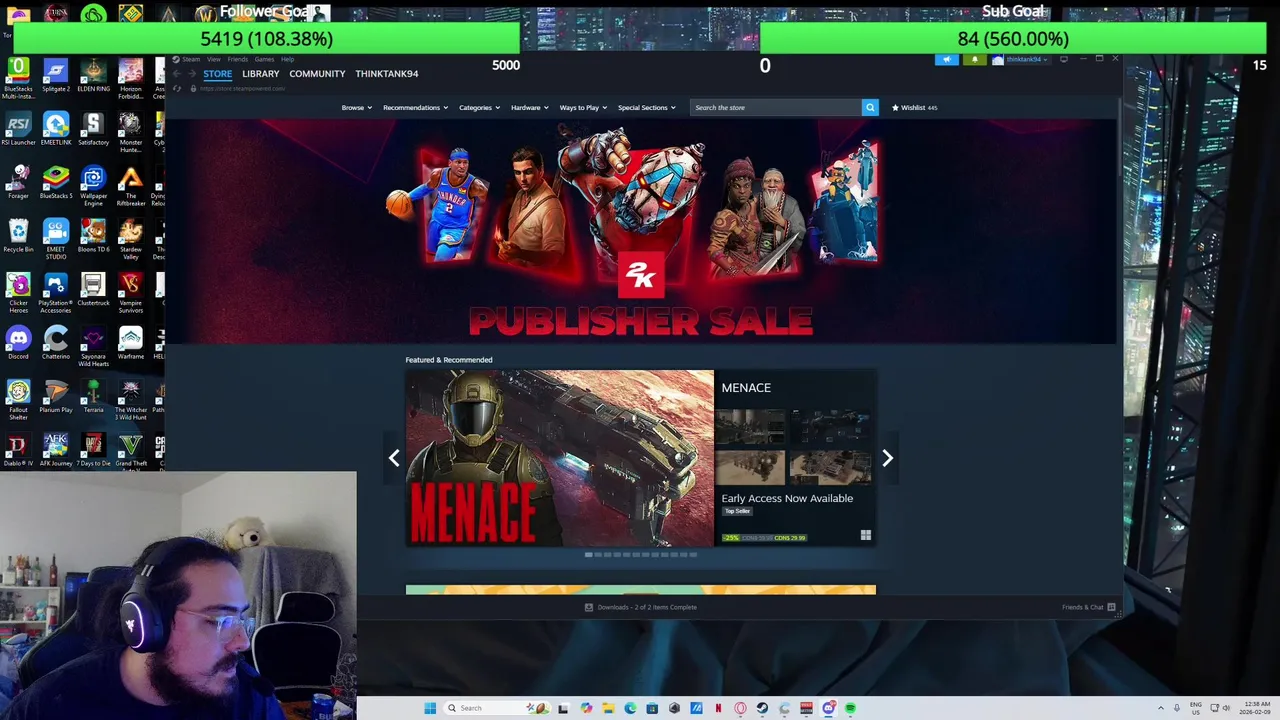Open Steam notifications bell icon
The image size is (1280, 720).
point(975,60)
